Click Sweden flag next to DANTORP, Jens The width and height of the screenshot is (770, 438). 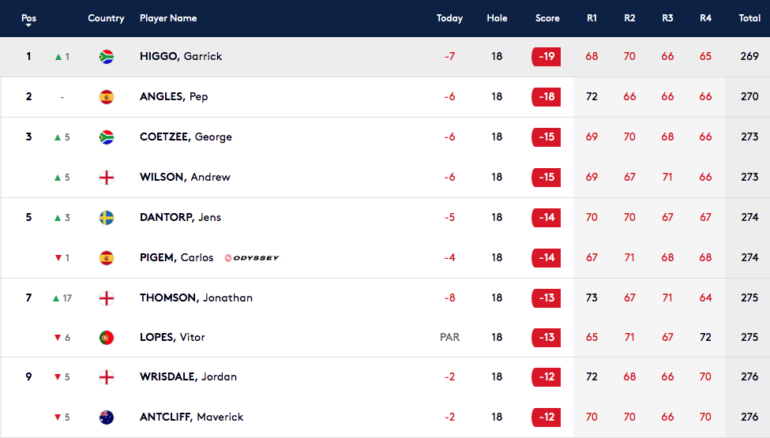[x=107, y=218]
